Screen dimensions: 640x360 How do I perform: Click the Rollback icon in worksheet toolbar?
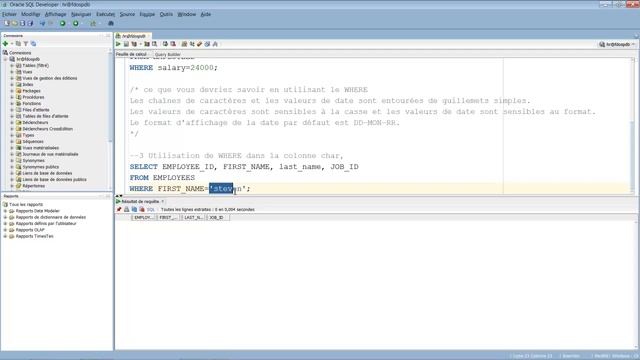coord(173,44)
